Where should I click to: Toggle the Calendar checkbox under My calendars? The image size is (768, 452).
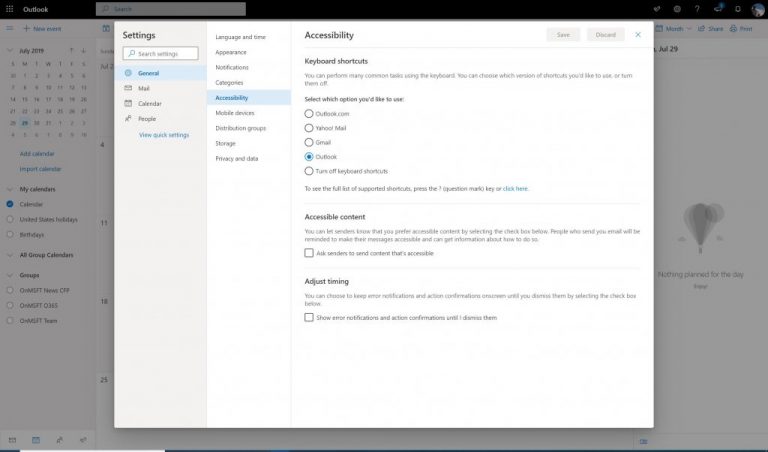(10, 204)
